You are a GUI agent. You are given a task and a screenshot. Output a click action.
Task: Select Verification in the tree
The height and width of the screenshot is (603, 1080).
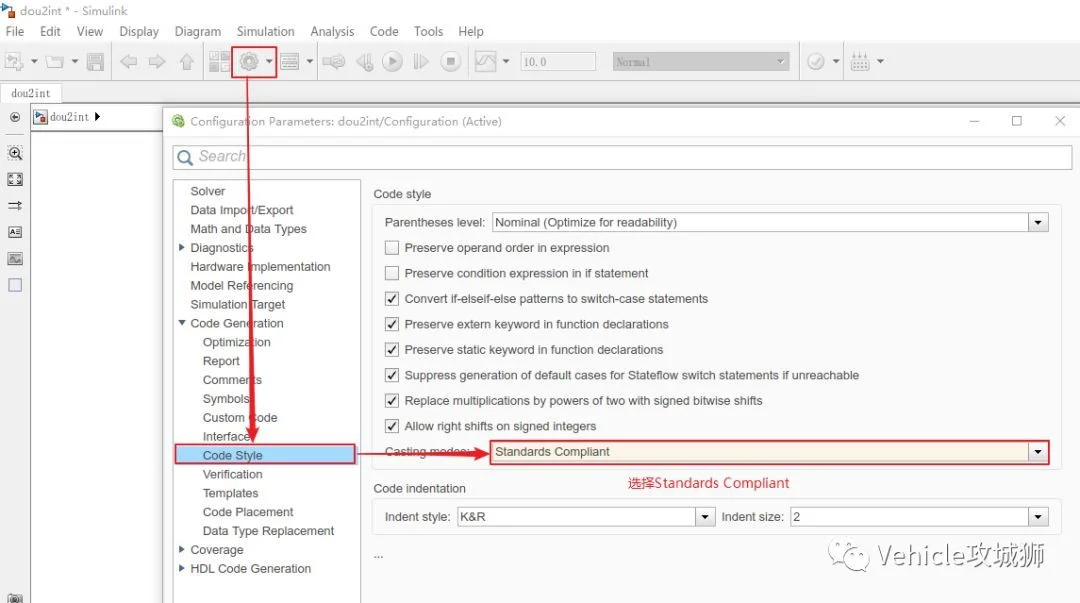[232, 474]
